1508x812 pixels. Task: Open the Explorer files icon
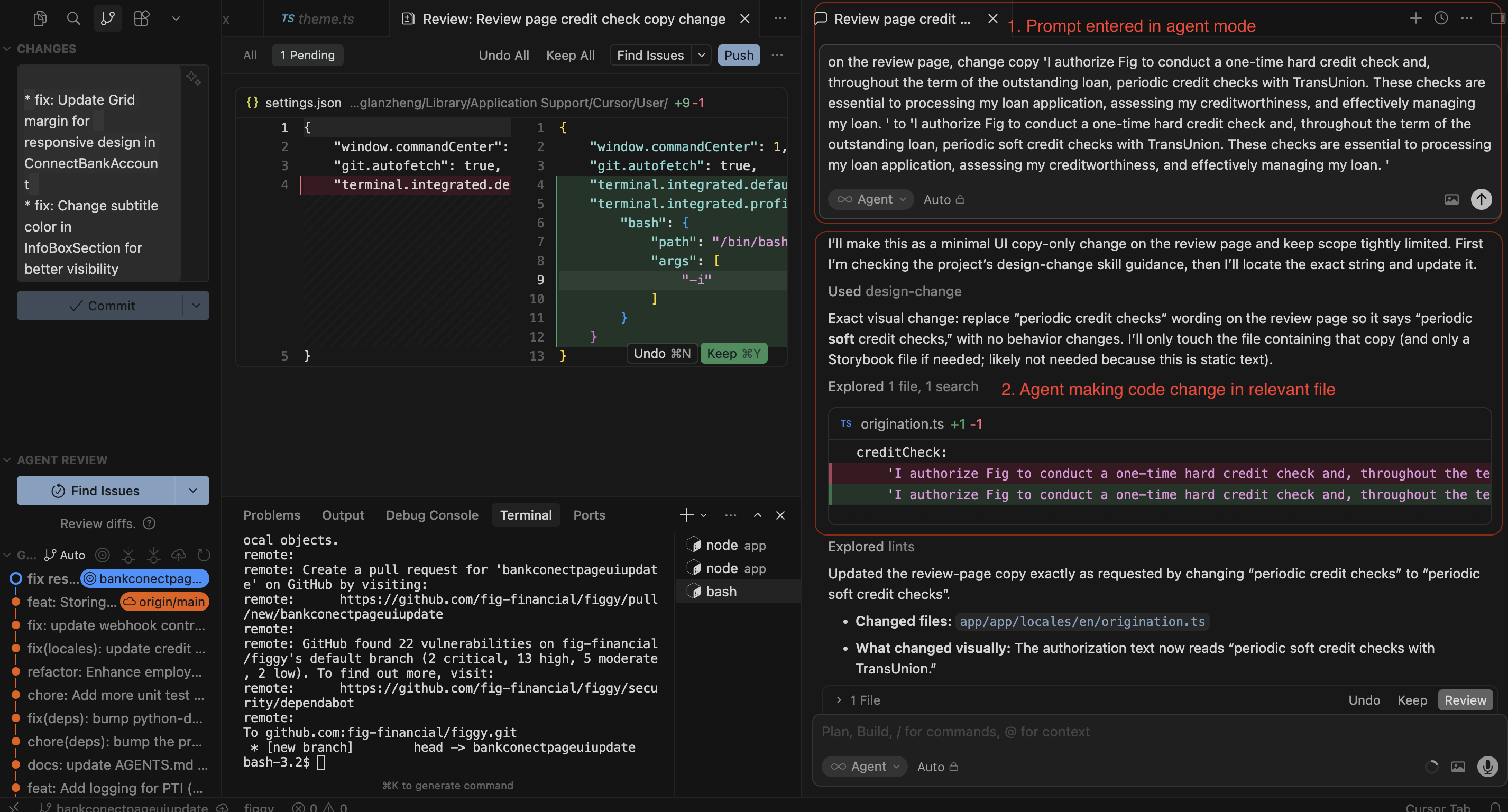tap(40, 18)
